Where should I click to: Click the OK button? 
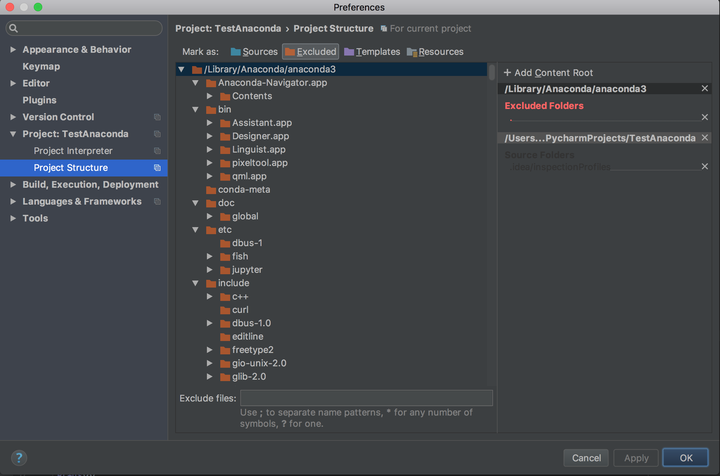pos(686,458)
